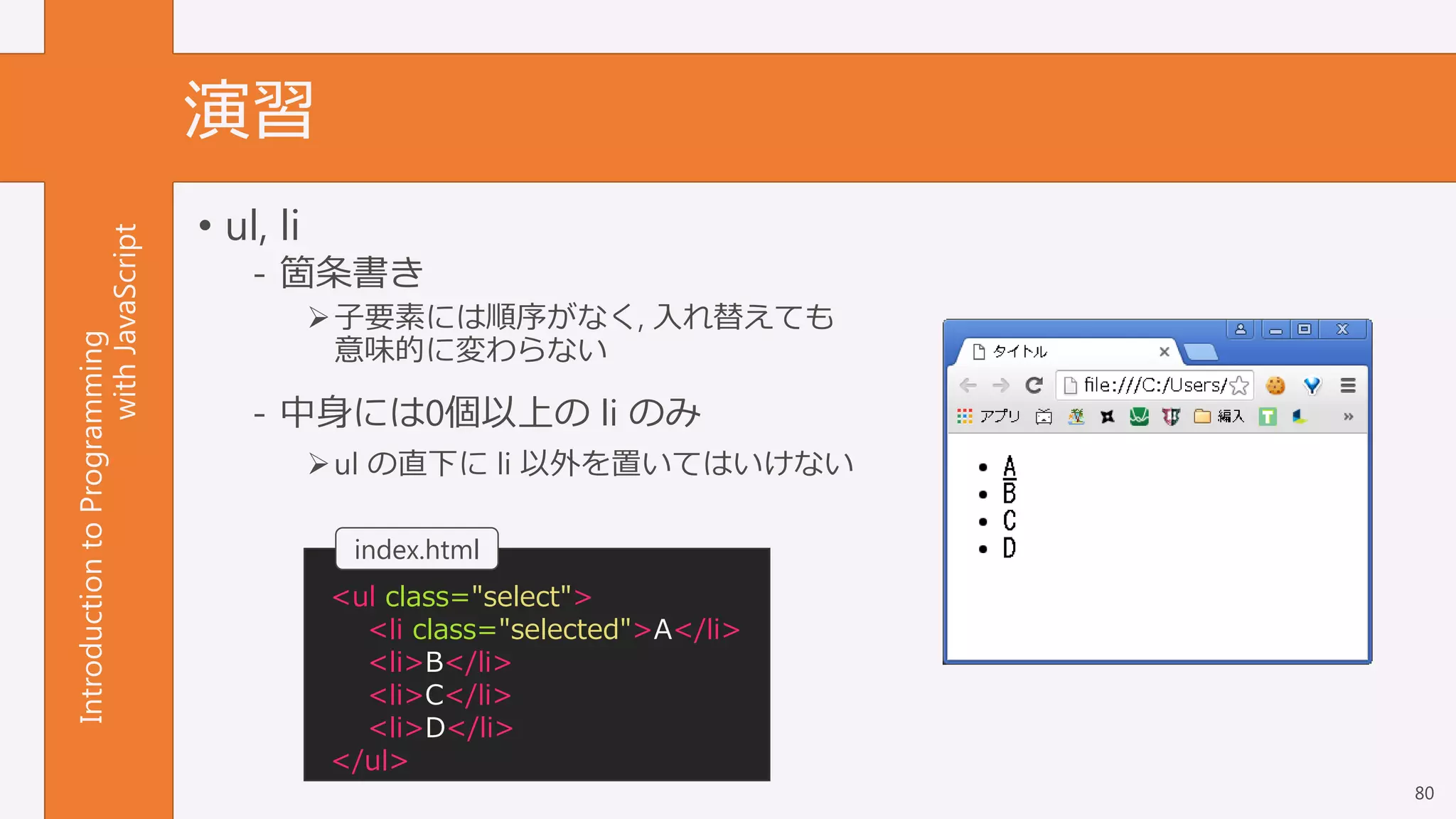Image resolution: width=1456 pixels, height=819 pixels.
Task: Click the <li>D</li> code line
Action: point(441,727)
